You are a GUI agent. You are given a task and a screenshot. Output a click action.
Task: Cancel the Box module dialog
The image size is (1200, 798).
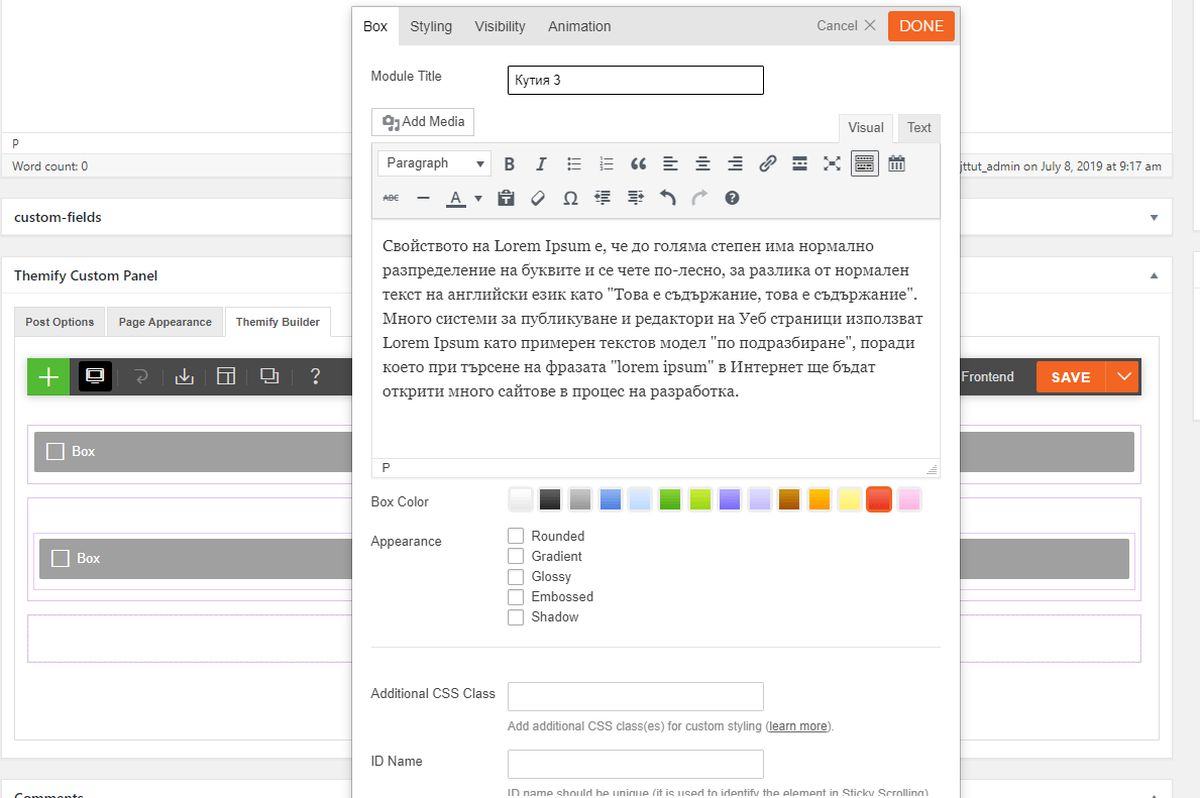coord(846,26)
